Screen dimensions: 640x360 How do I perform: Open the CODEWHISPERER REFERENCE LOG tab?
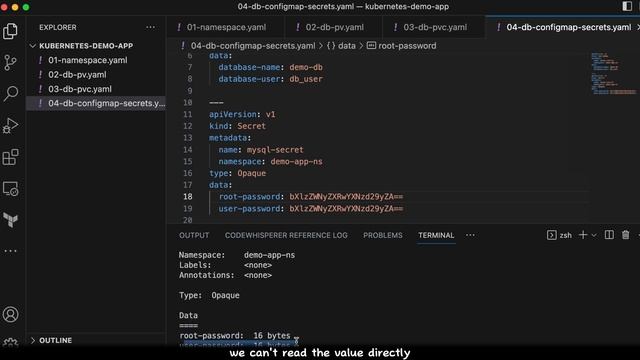click(286, 236)
